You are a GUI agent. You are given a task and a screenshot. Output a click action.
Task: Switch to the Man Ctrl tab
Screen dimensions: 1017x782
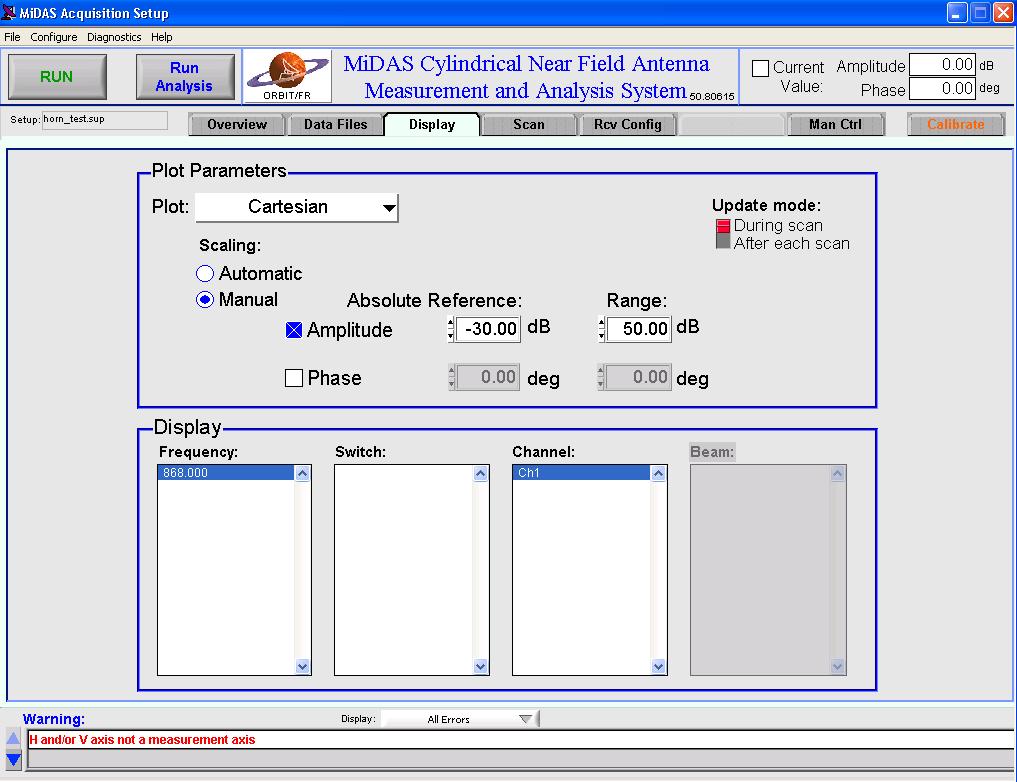[835, 124]
